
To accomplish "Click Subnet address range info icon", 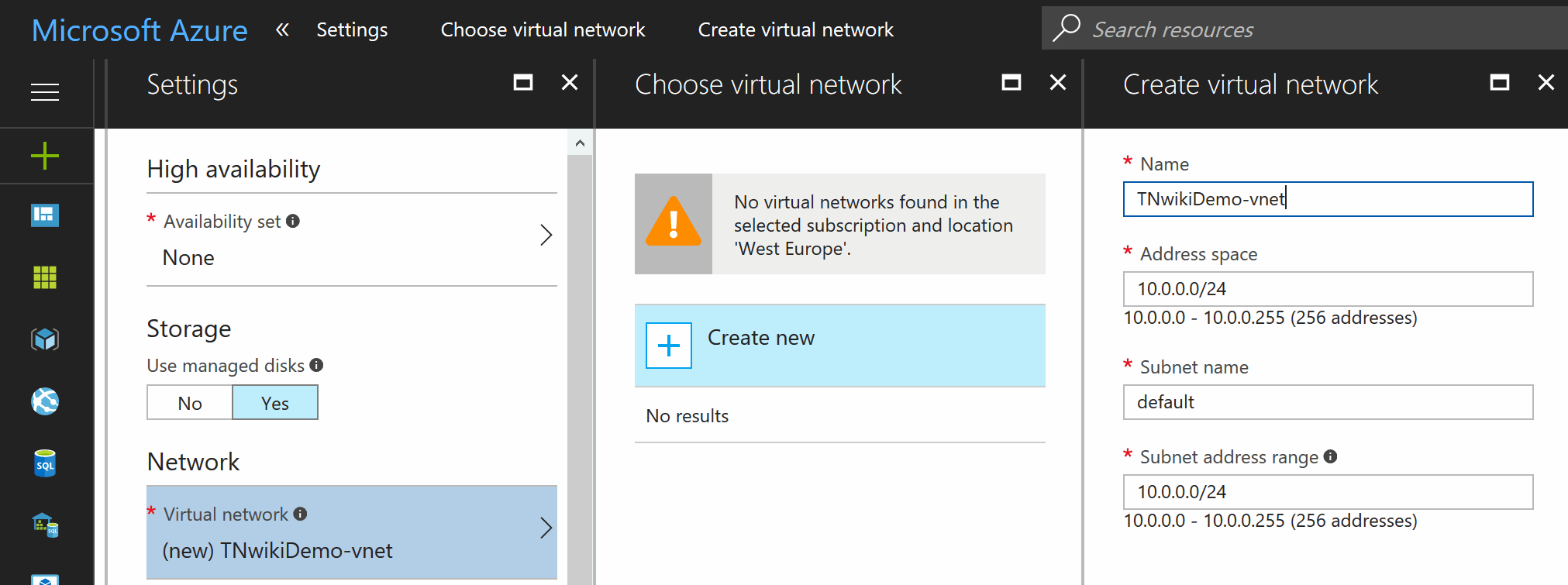I will point(1331,456).
